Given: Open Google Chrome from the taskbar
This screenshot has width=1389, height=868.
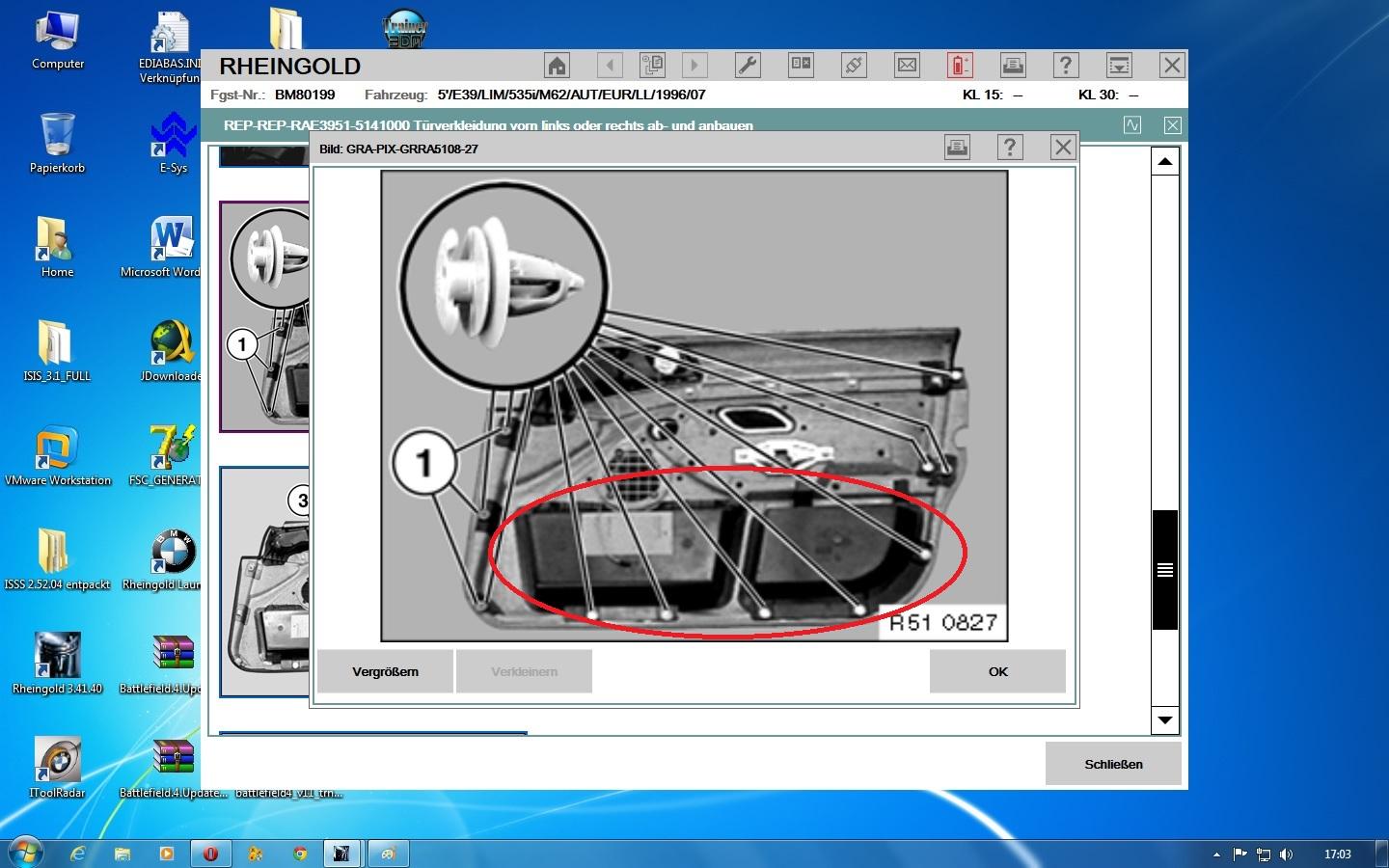Looking at the screenshot, I should tap(300, 854).
